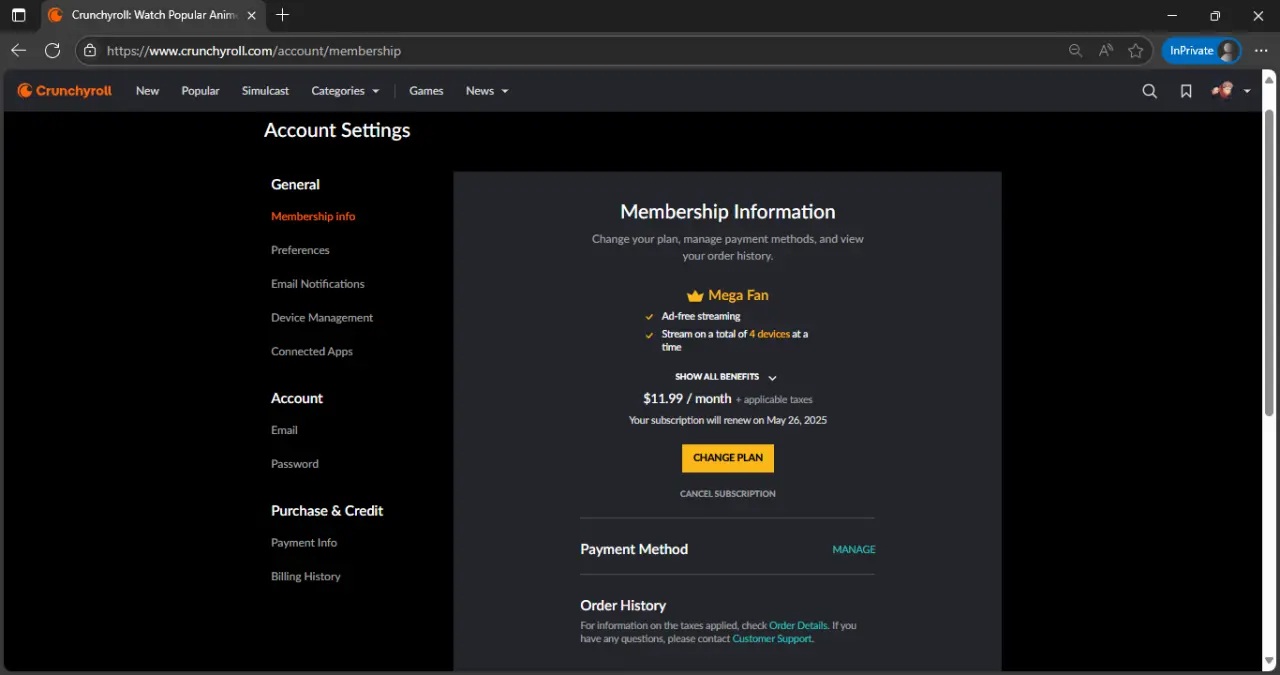This screenshot has width=1280, height=675.
Task: Refresh the page with reload icon
Action: pos(53,50)
